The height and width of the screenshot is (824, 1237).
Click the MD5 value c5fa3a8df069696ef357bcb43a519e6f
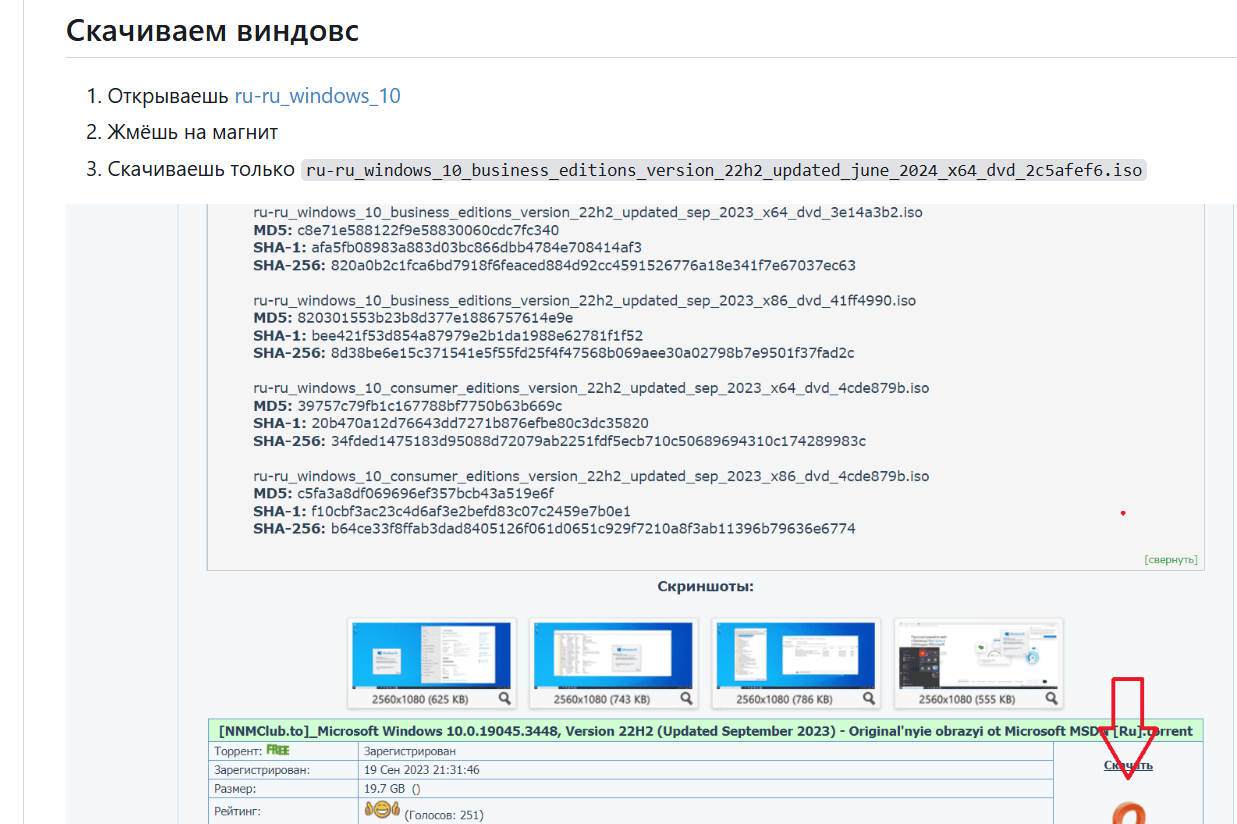tap(426, 493)
